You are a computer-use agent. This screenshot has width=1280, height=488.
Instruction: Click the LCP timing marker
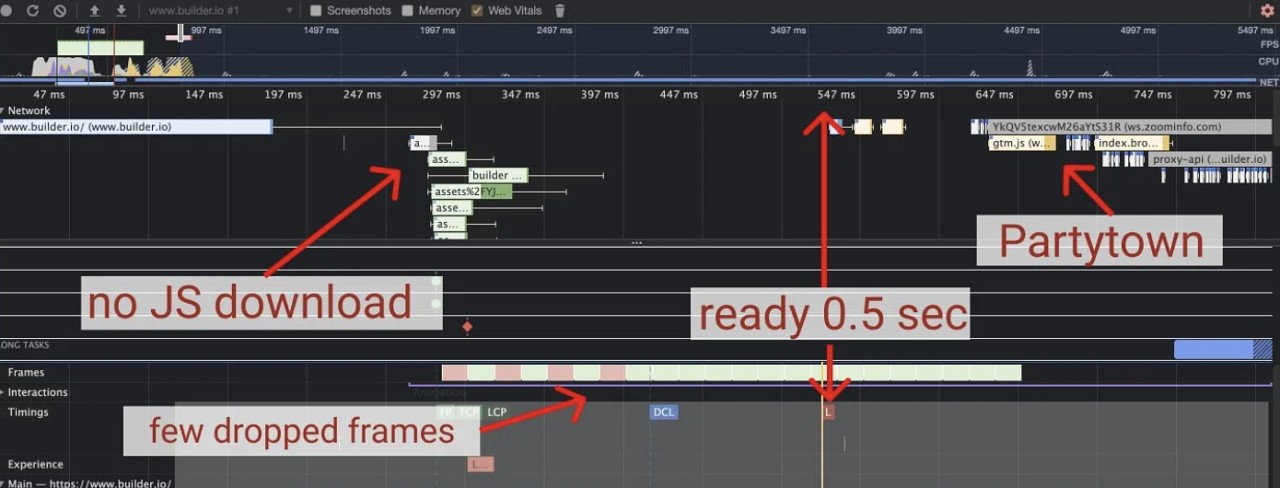[497, 412]
